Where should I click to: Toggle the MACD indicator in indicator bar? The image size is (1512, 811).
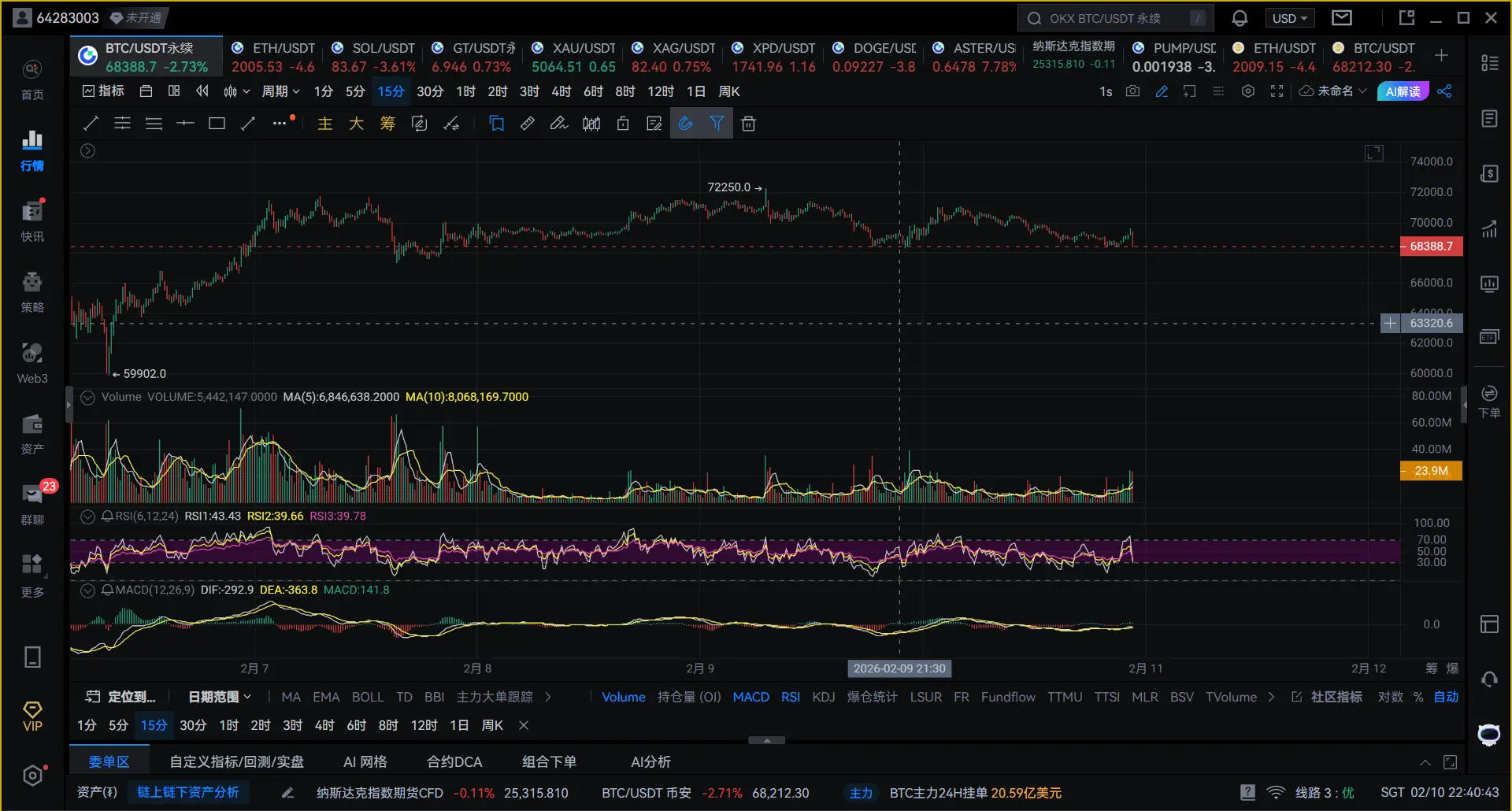tap(750, 697)
